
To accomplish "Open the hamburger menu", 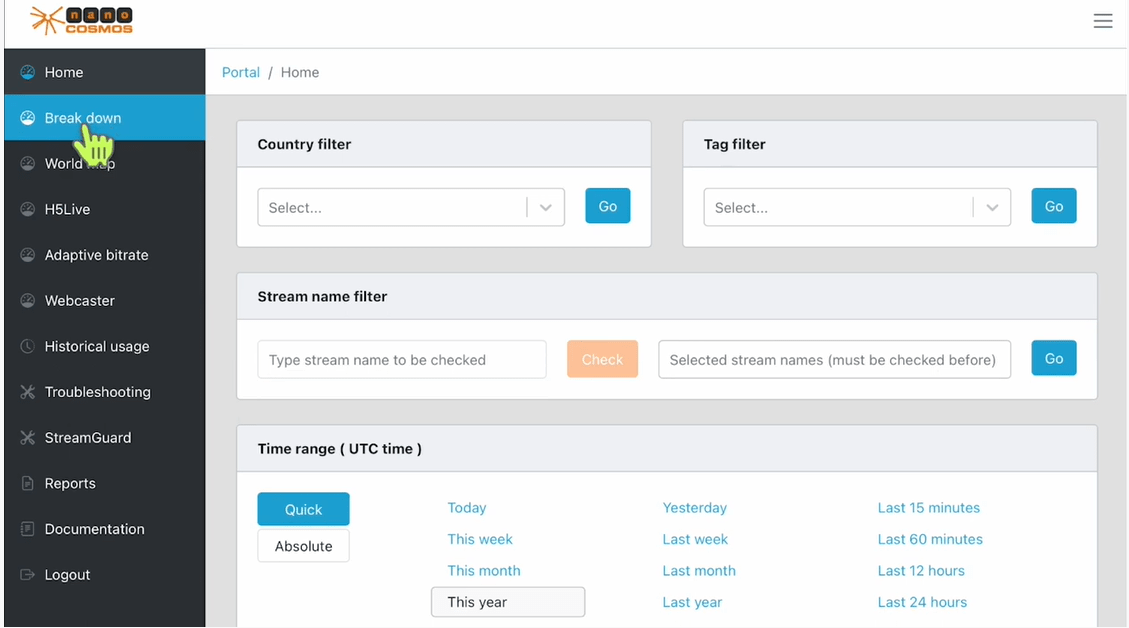I will pyautogui.click(x=1103, y=20).
